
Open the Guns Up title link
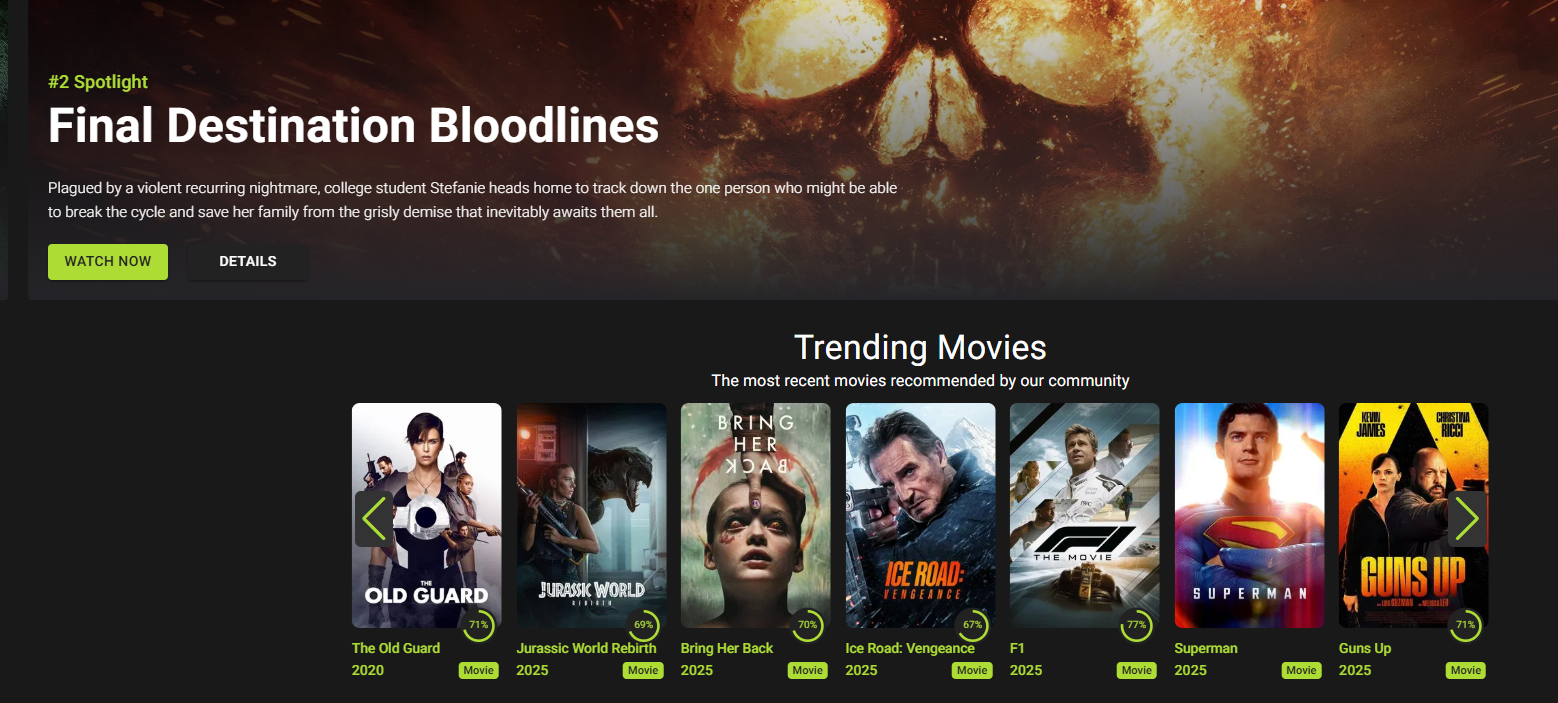[1365, 648]
